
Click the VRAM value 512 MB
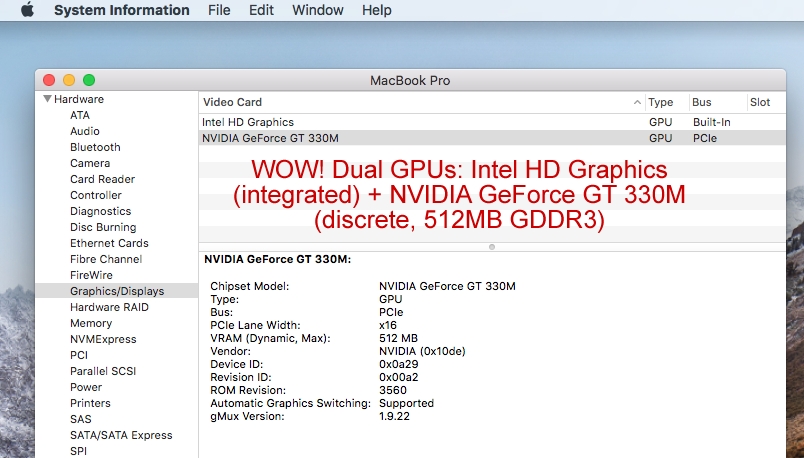point(398,338)
